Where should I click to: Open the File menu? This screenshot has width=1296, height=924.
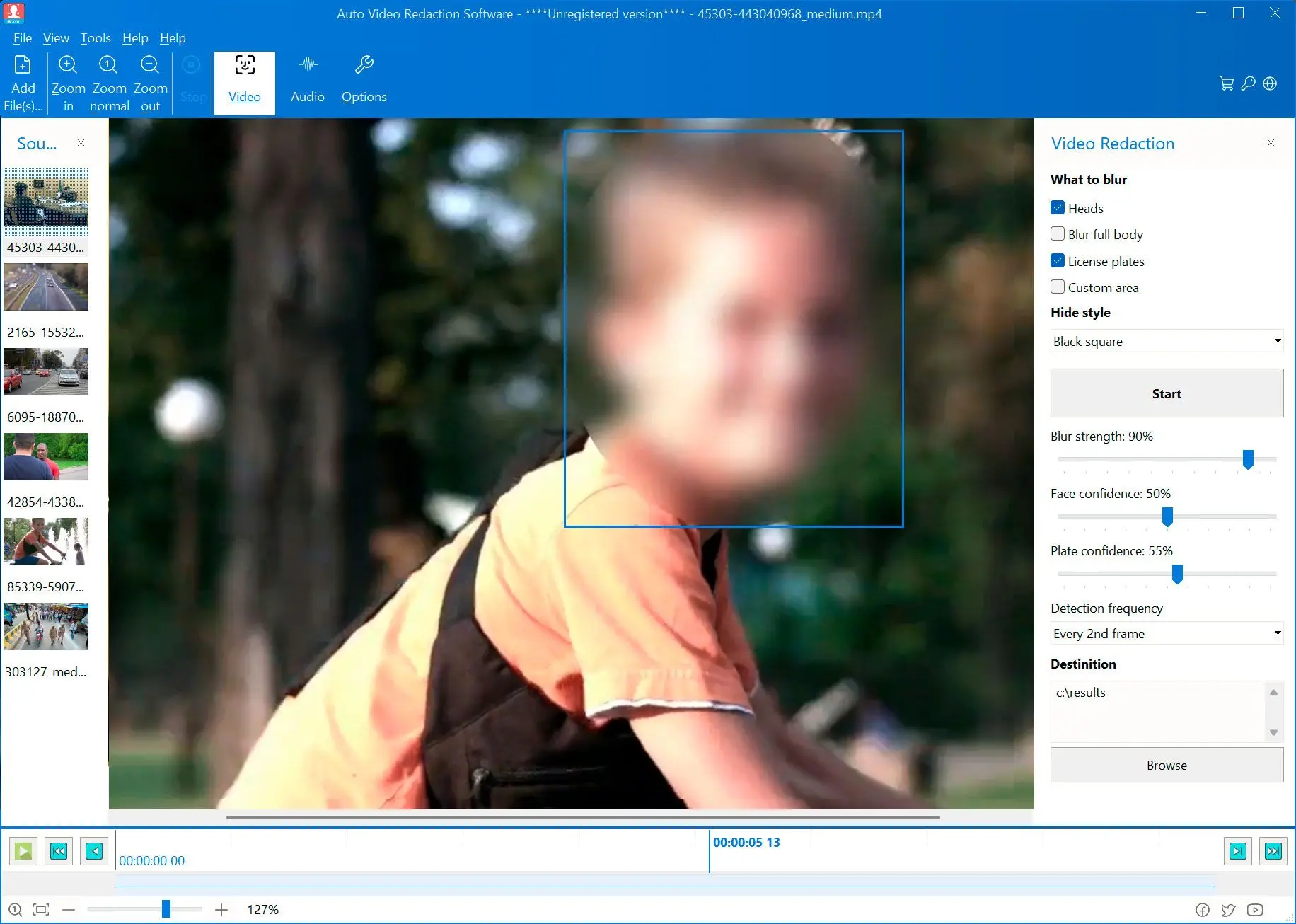[x=22, y=38]
